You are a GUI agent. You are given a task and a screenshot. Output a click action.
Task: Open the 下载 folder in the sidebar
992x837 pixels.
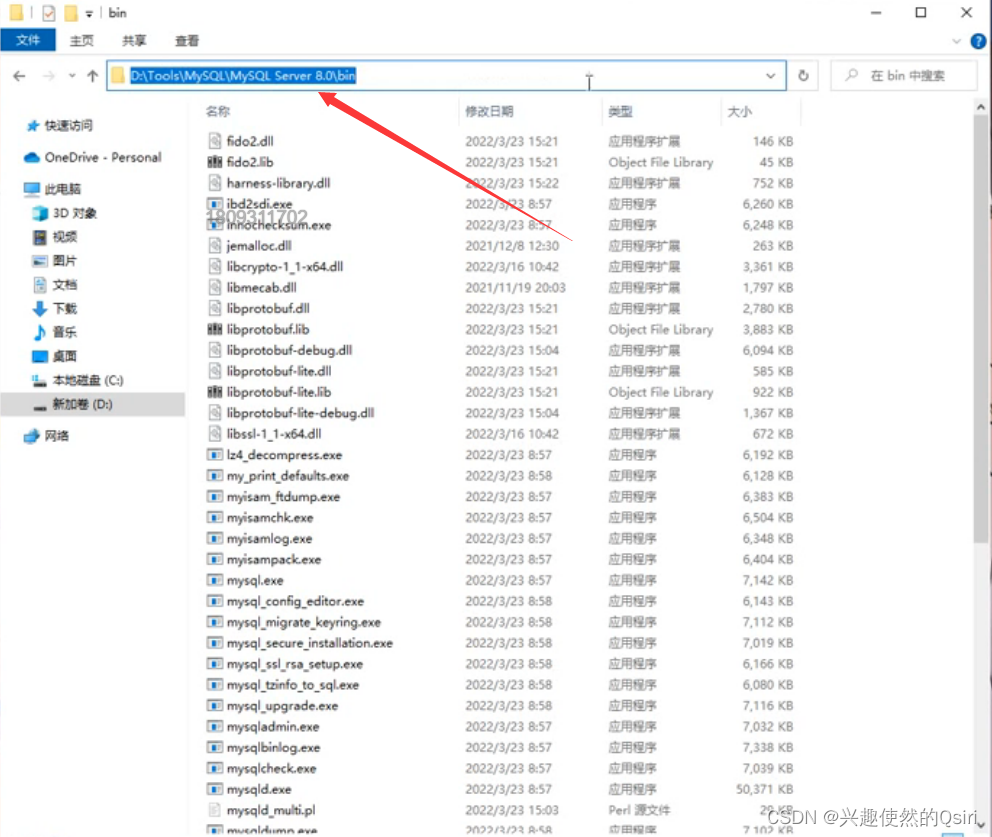click(64, 308)
